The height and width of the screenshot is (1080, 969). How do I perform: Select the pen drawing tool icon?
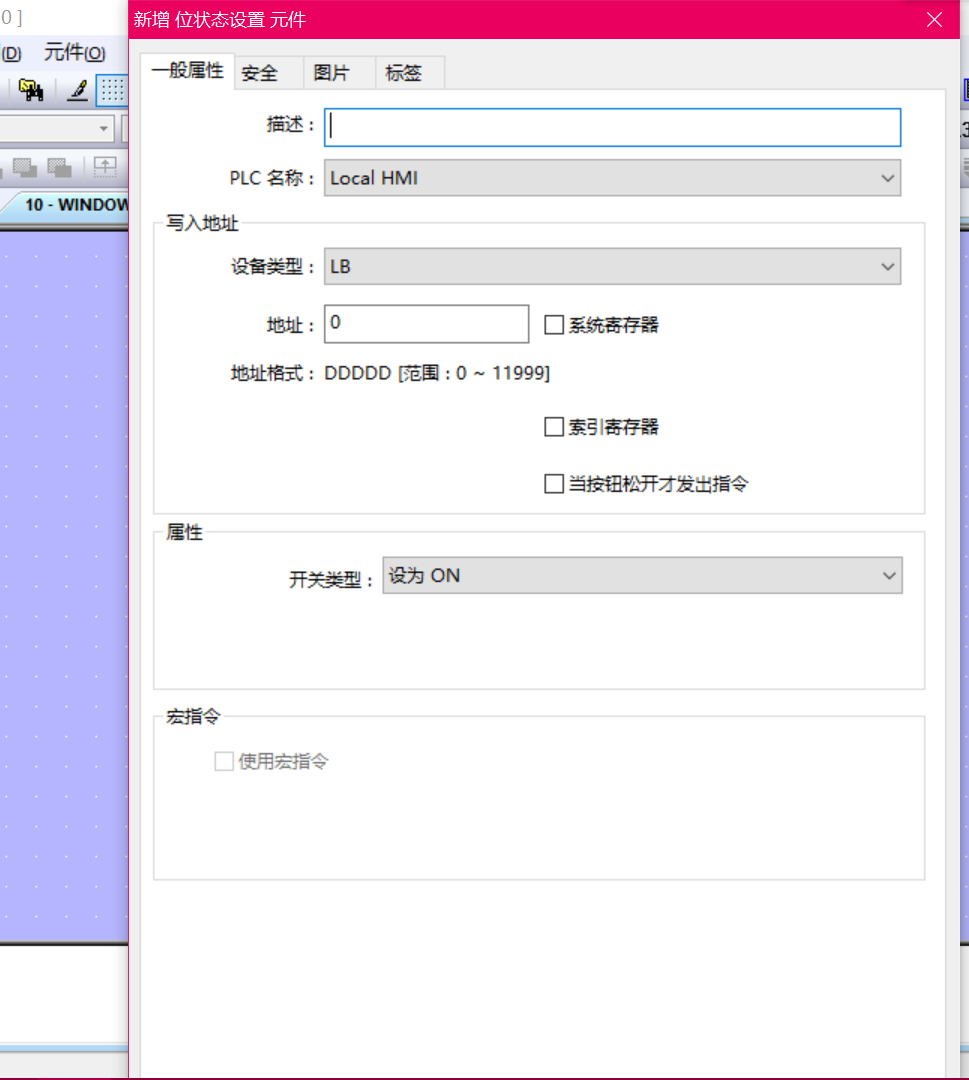click(x=77, y=91)
